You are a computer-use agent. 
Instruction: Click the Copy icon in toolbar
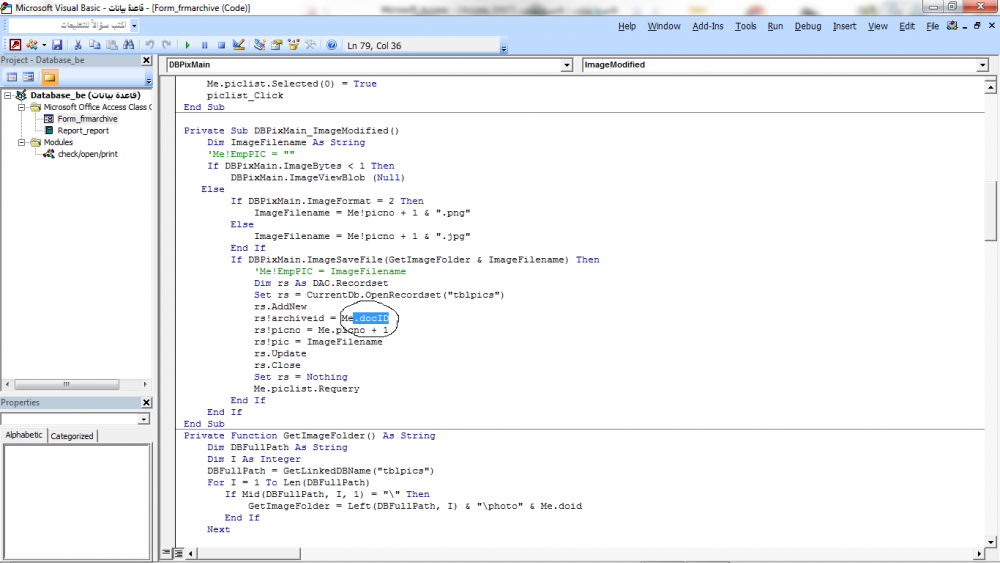click(x=94, y=45)
